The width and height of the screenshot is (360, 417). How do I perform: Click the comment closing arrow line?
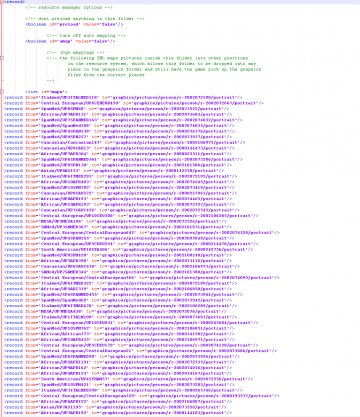(50, 81)
